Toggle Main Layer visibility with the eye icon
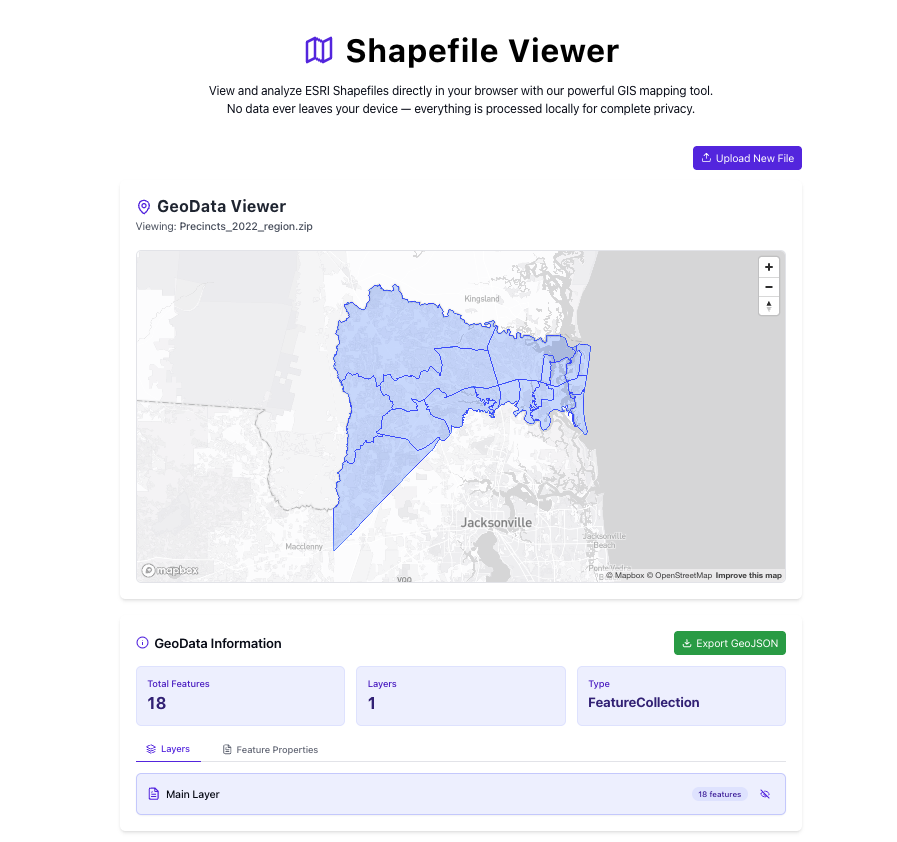This screenshot has height=842, width=897. click(765, 794)
